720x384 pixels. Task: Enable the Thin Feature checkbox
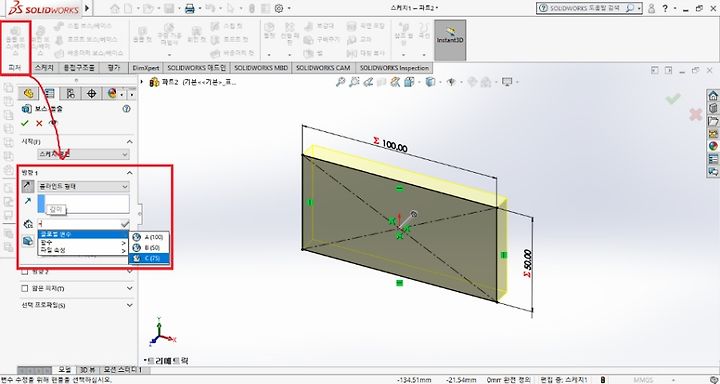(x=25, y=288)
